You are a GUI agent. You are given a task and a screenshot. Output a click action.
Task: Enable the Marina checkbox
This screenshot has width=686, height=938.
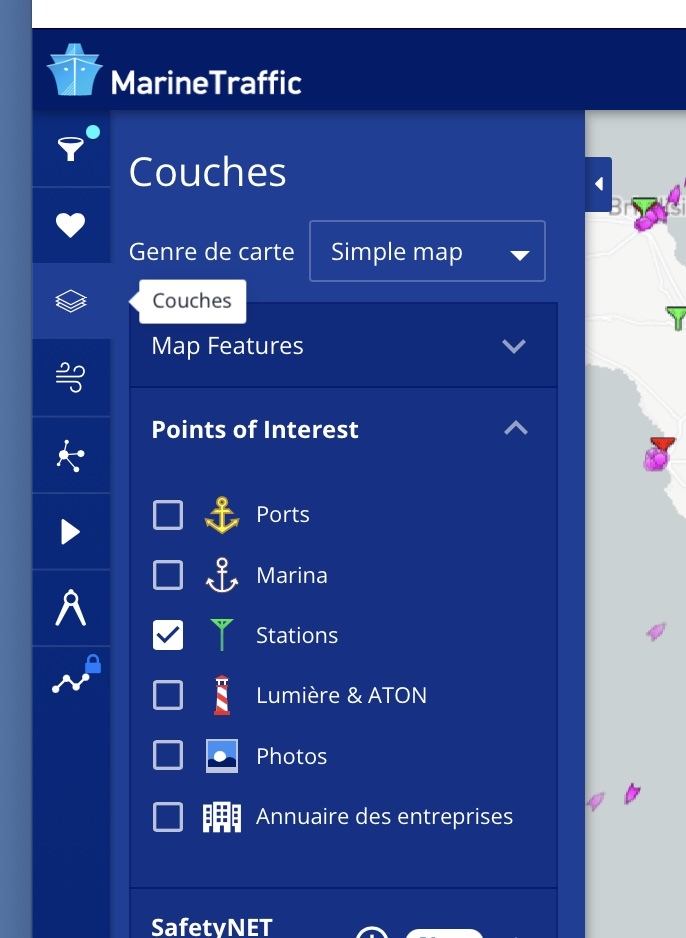pos(168,575)
